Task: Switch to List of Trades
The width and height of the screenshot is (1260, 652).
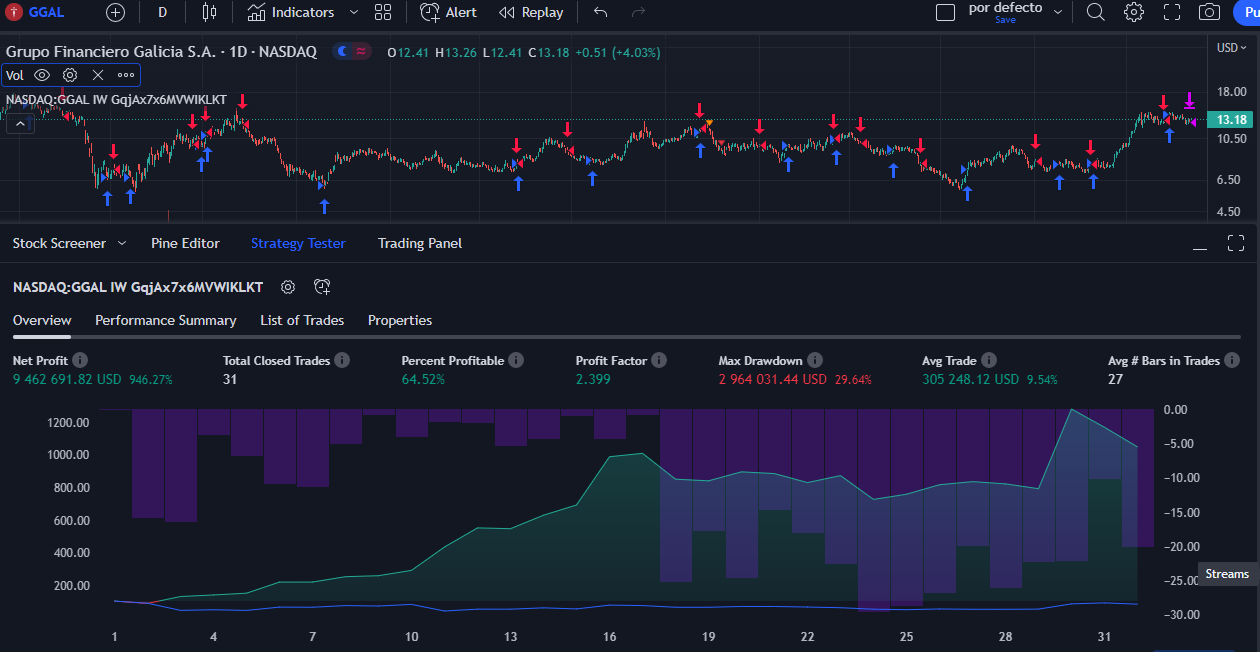Action: pos(302,320)
